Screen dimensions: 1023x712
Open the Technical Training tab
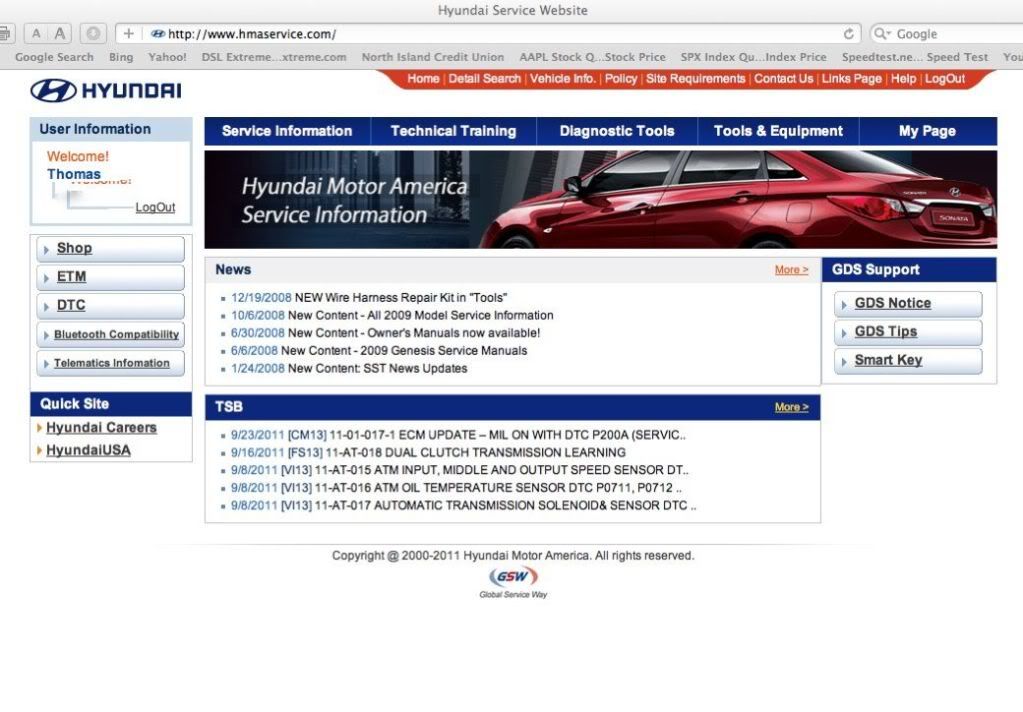[x=453, y=131]
